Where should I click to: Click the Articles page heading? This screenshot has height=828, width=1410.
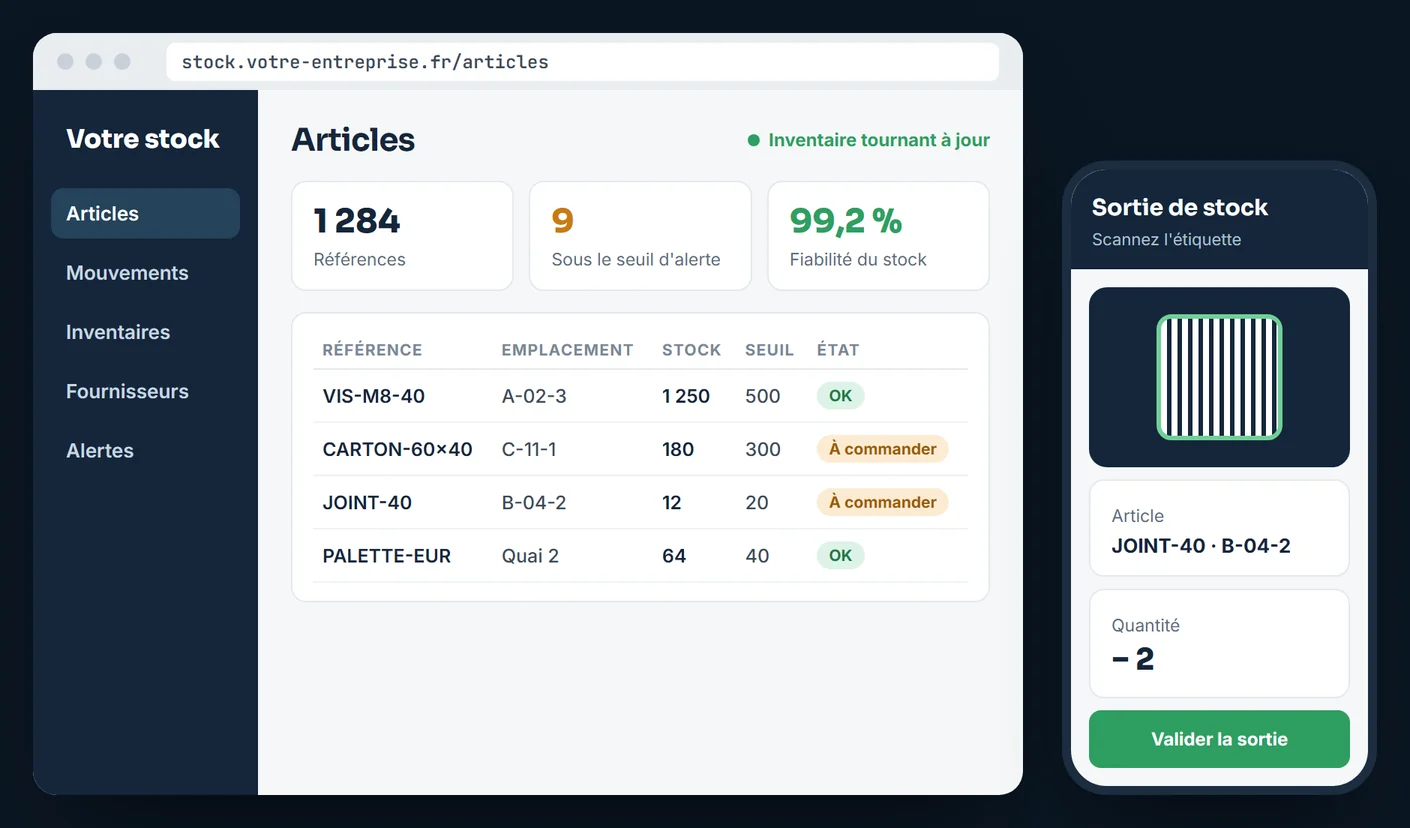coord(353,140)
